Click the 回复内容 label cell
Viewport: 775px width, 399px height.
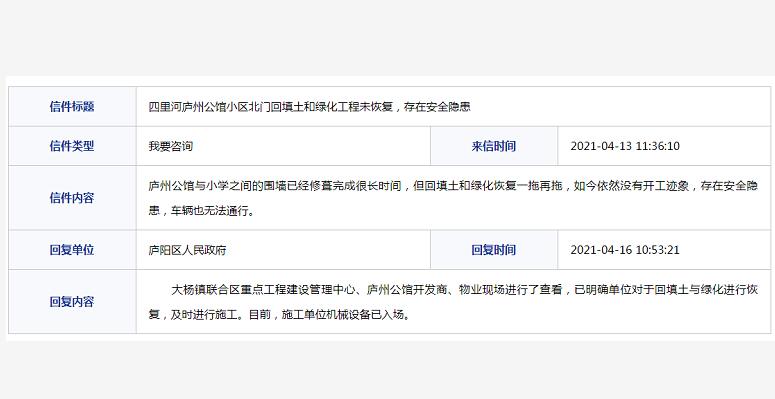(x=72, y=302)
